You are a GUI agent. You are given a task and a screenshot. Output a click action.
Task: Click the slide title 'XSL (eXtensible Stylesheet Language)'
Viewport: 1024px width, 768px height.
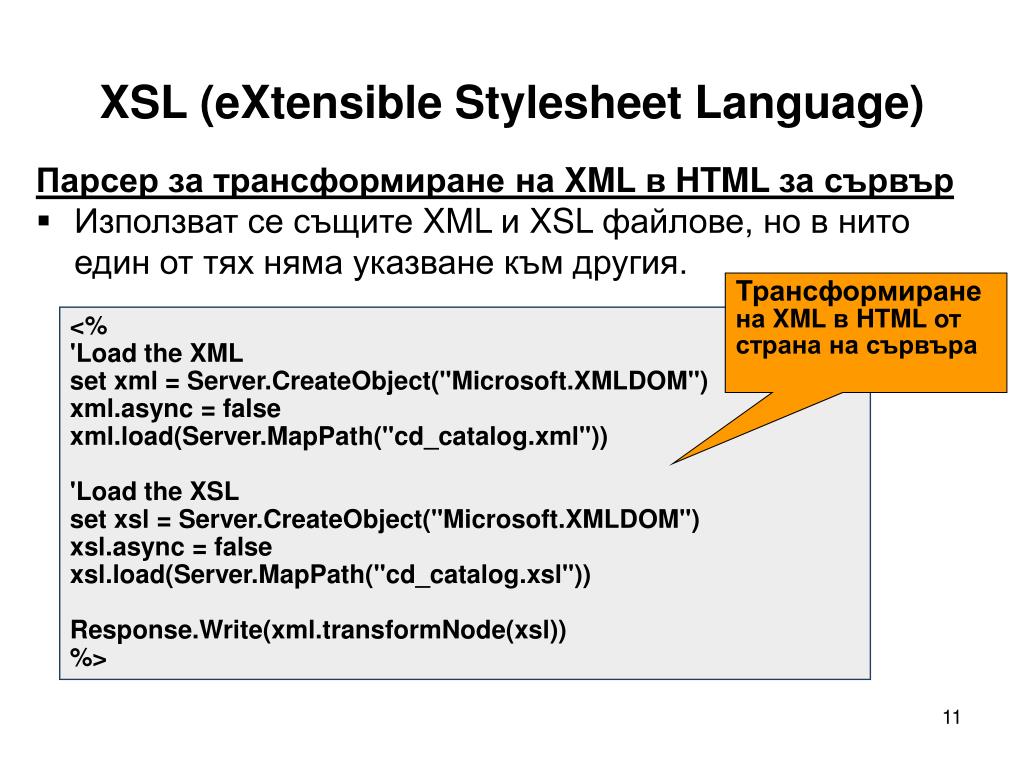pos(511,103)
